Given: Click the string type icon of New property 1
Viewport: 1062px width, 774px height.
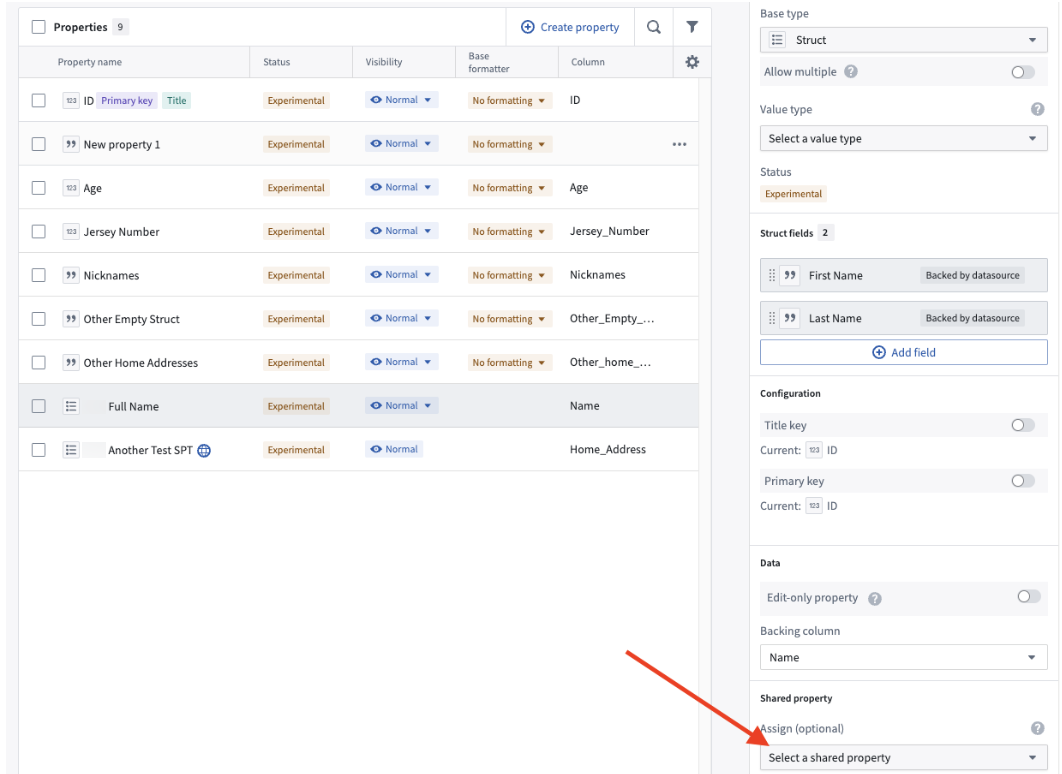Looking at the screenshot, I should click(x=71, y=144).
